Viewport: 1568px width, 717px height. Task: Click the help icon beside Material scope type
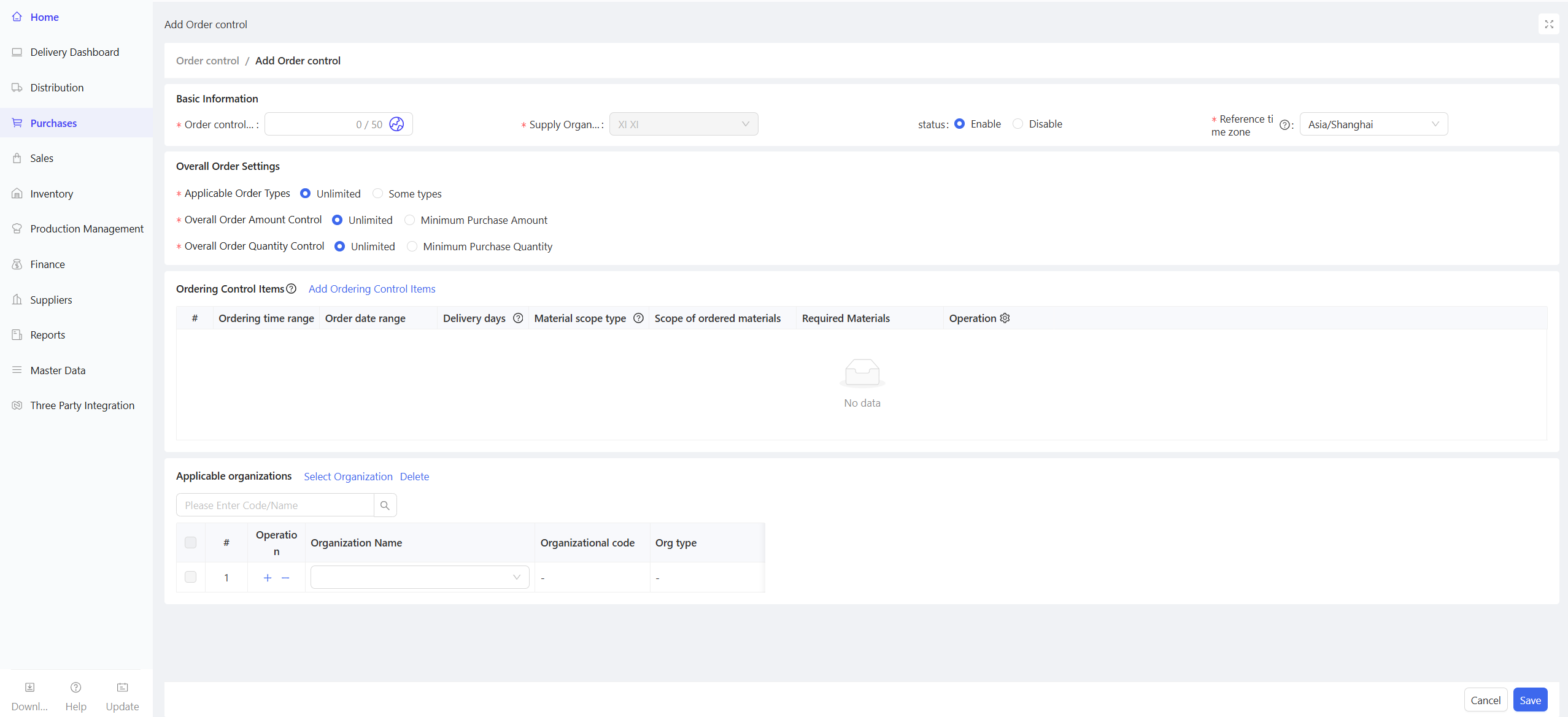(638, 318)
